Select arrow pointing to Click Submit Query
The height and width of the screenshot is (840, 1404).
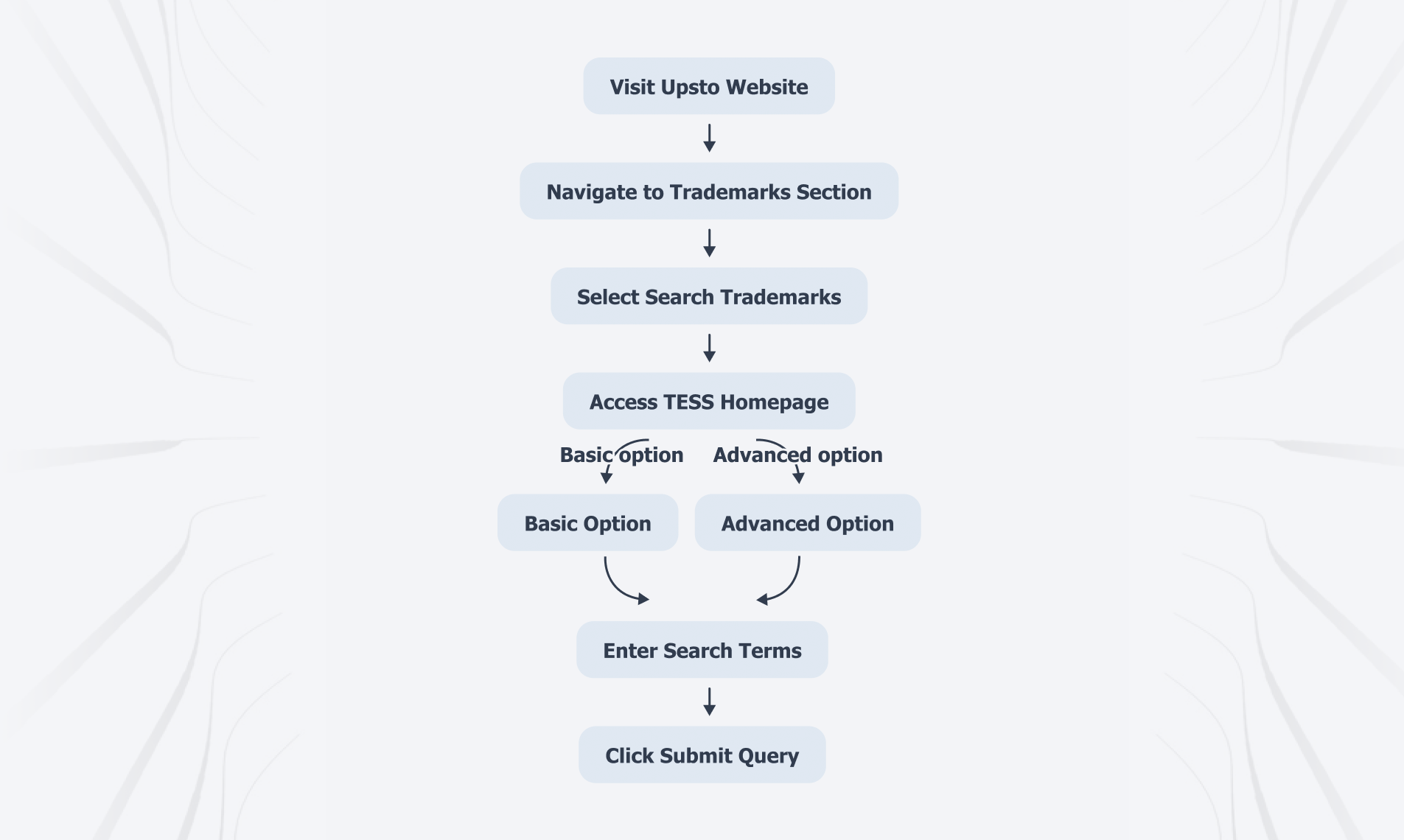click(x=709, y=701)
